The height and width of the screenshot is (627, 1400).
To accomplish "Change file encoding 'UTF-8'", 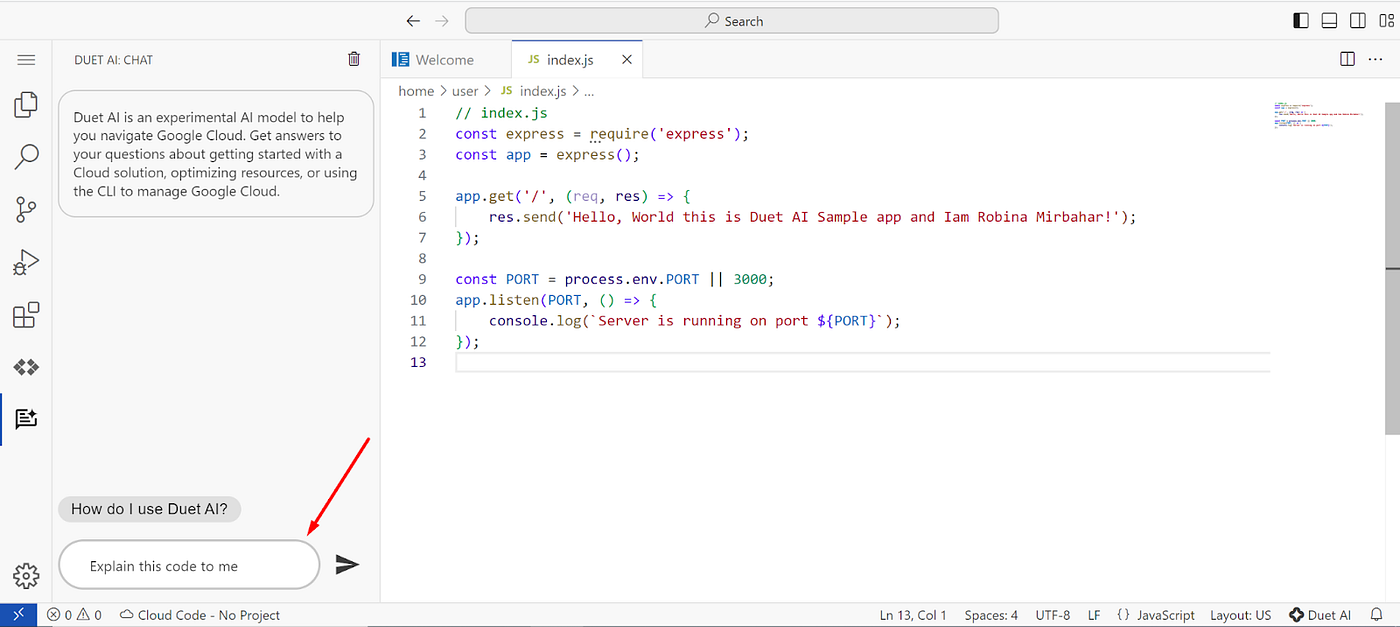I will pos(1053,615).
